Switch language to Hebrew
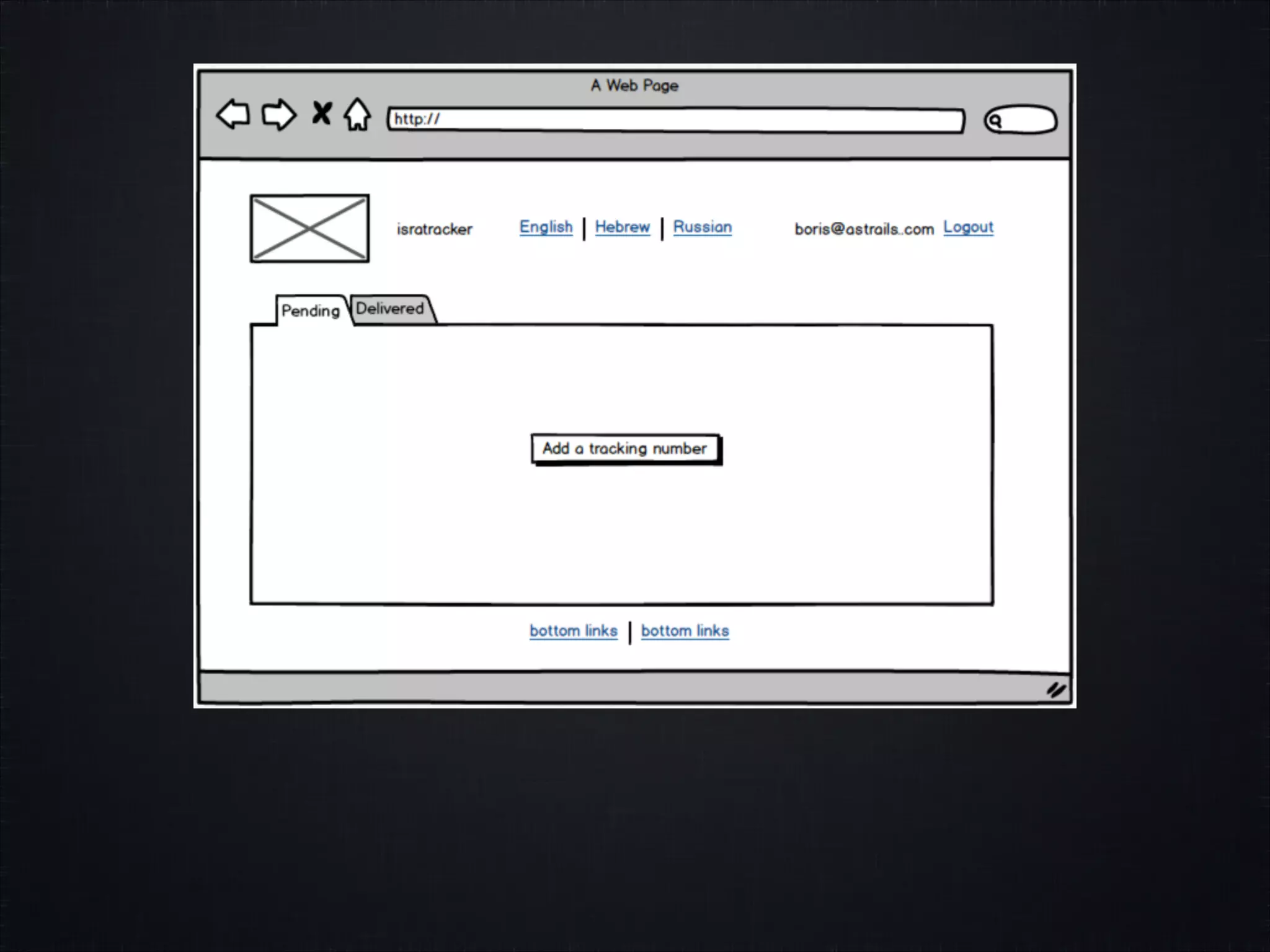 pyautogui.click(x=623, y=227)
